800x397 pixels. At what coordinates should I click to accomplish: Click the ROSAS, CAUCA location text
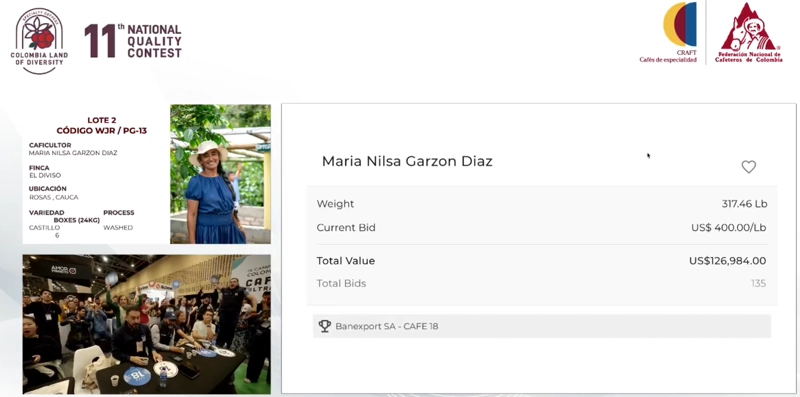click(x=54, y=197)
